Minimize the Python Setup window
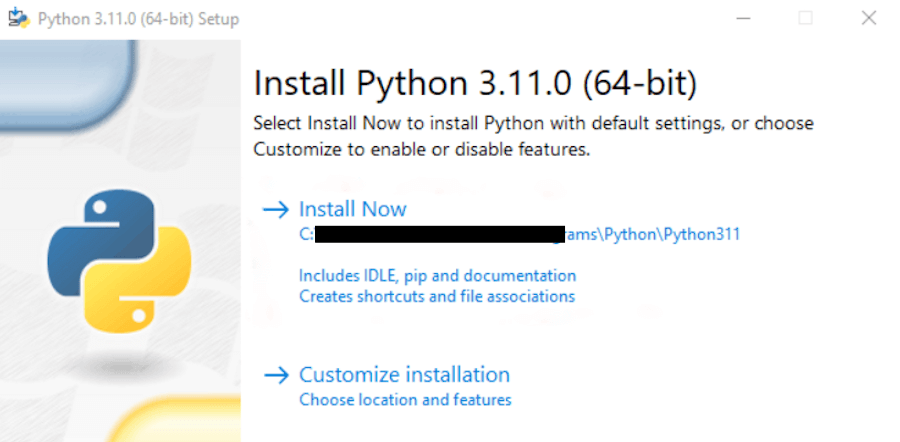 point(741,19)
